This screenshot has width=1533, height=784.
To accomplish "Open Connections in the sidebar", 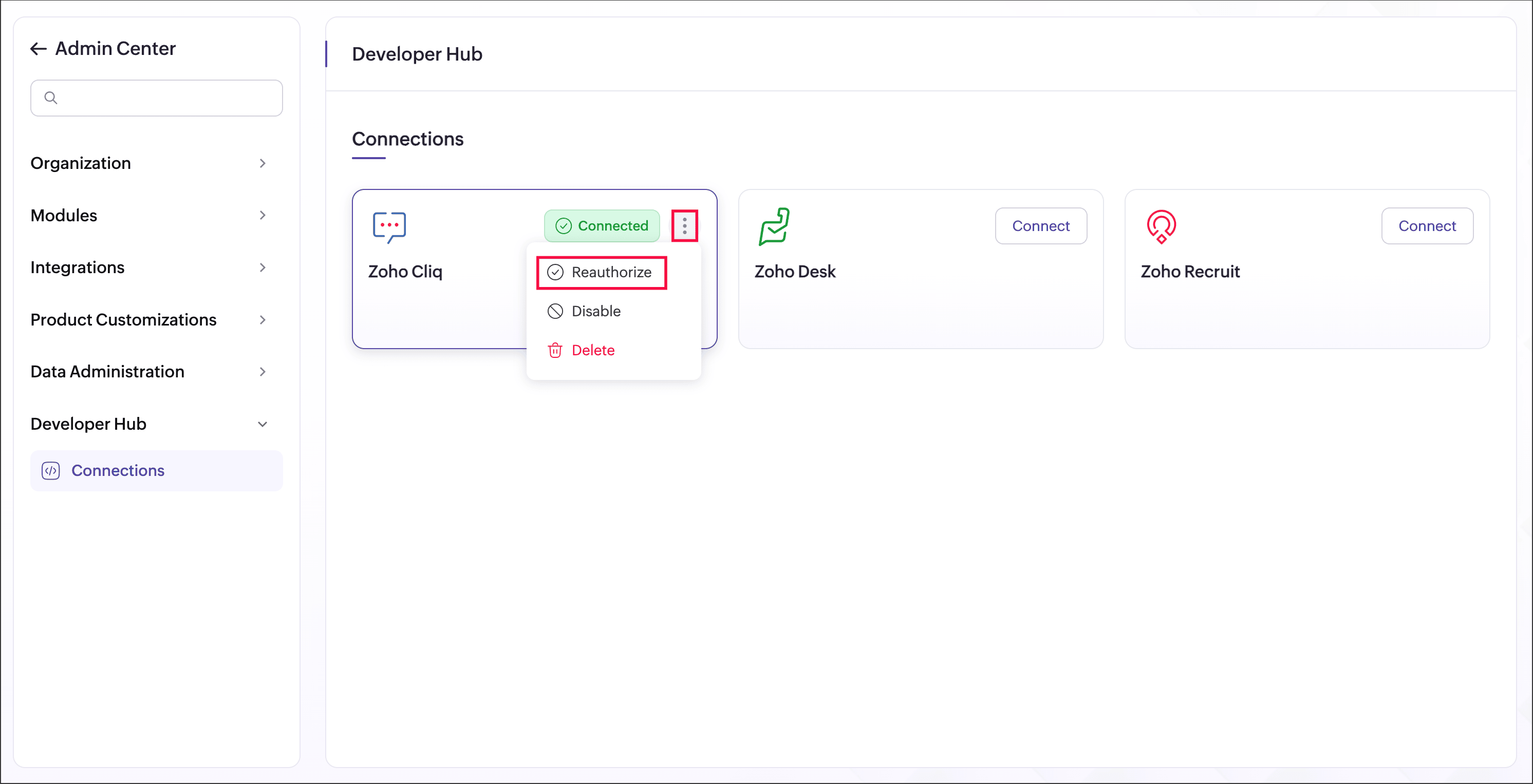I will point(157,470).
